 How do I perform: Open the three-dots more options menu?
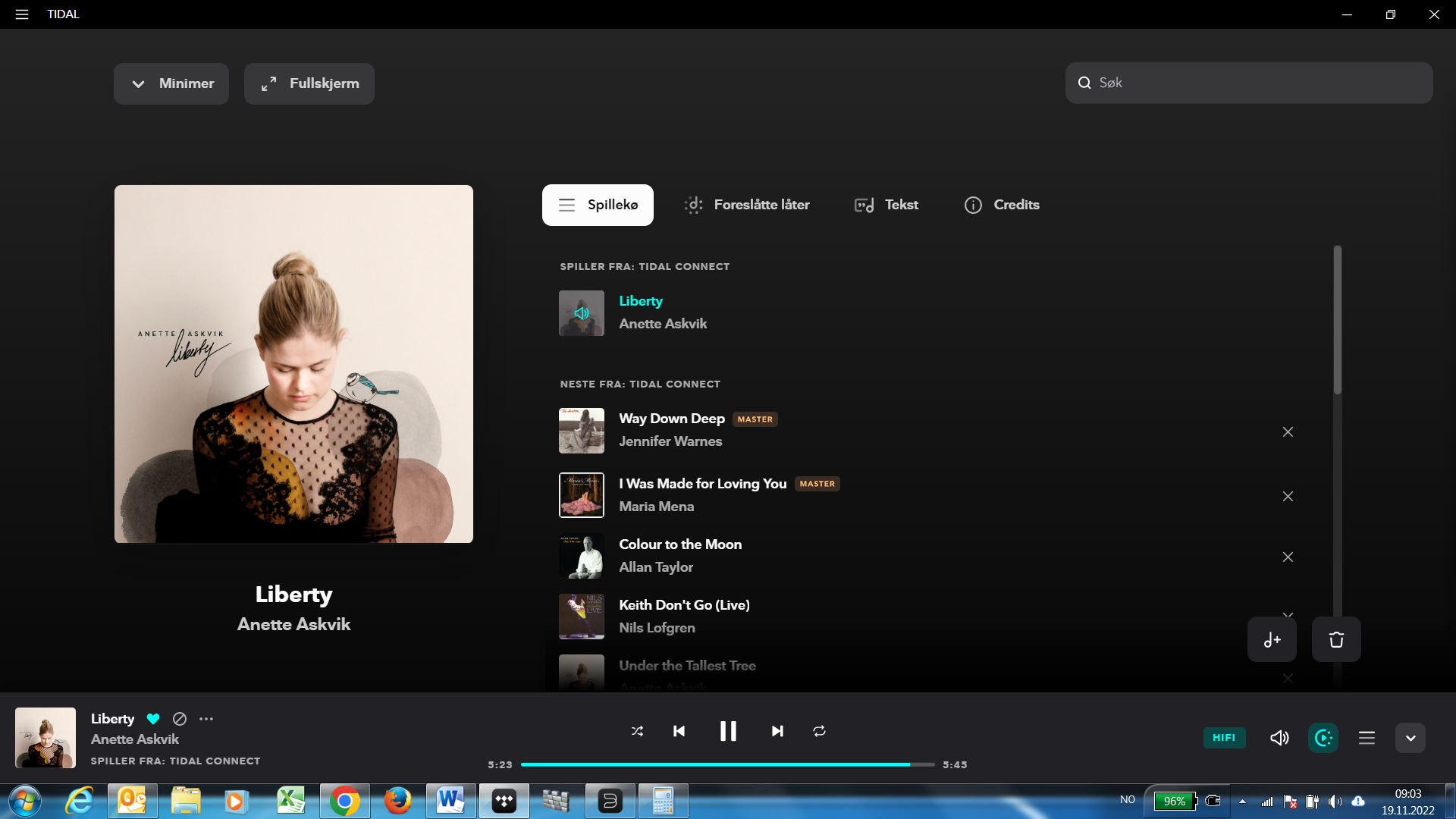point(206,719)
